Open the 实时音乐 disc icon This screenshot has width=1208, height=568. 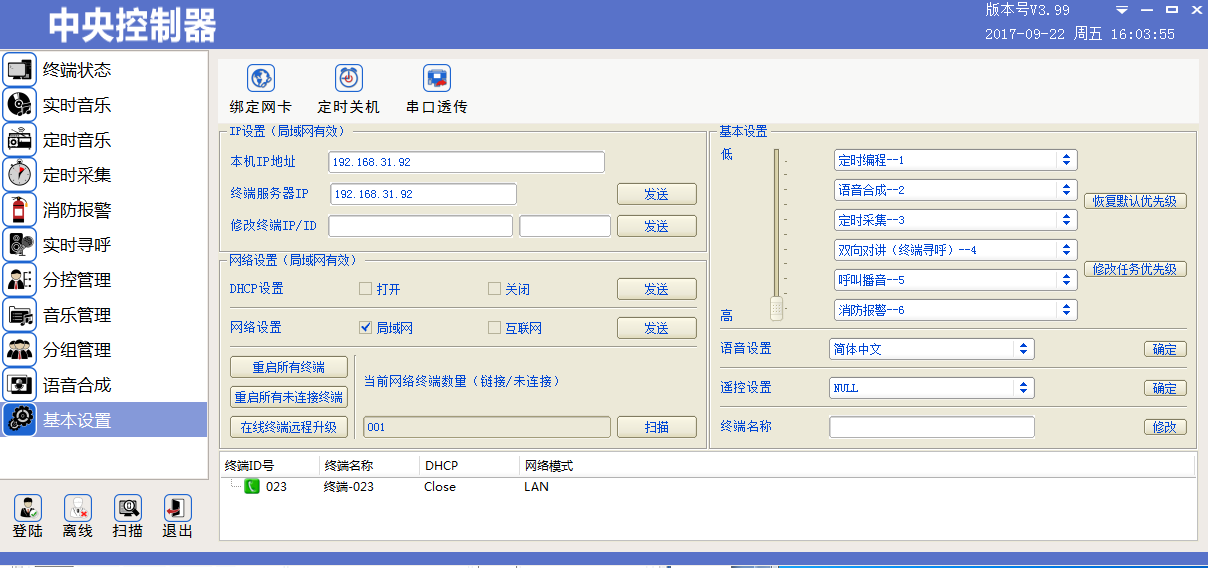click(x=19, y=105)
